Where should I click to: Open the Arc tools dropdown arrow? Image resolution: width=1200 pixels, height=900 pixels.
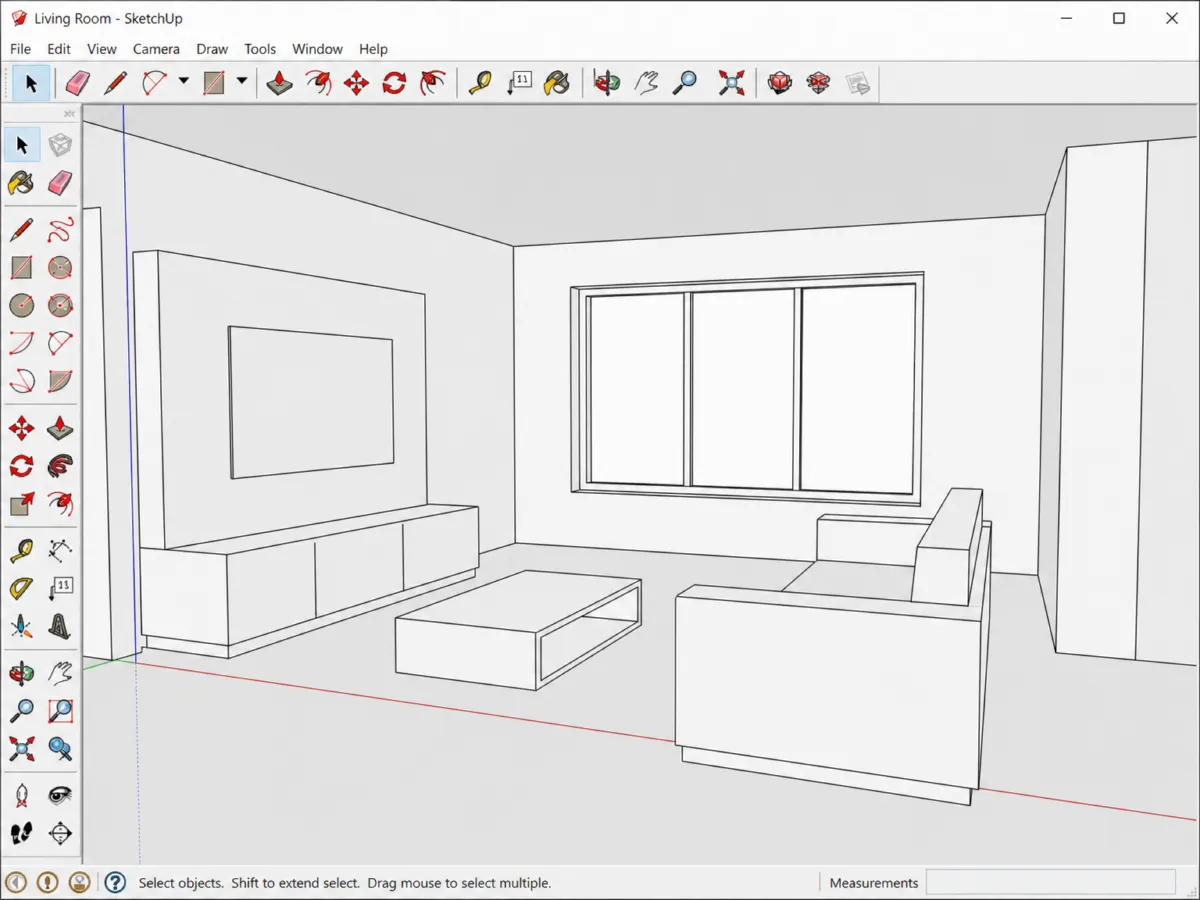183,82
